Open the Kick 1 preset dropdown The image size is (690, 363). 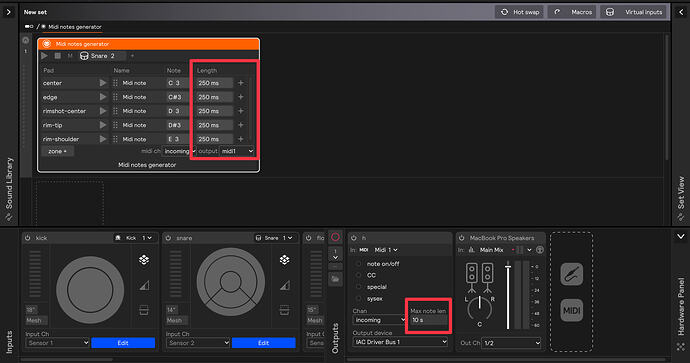tap(134, 238)
